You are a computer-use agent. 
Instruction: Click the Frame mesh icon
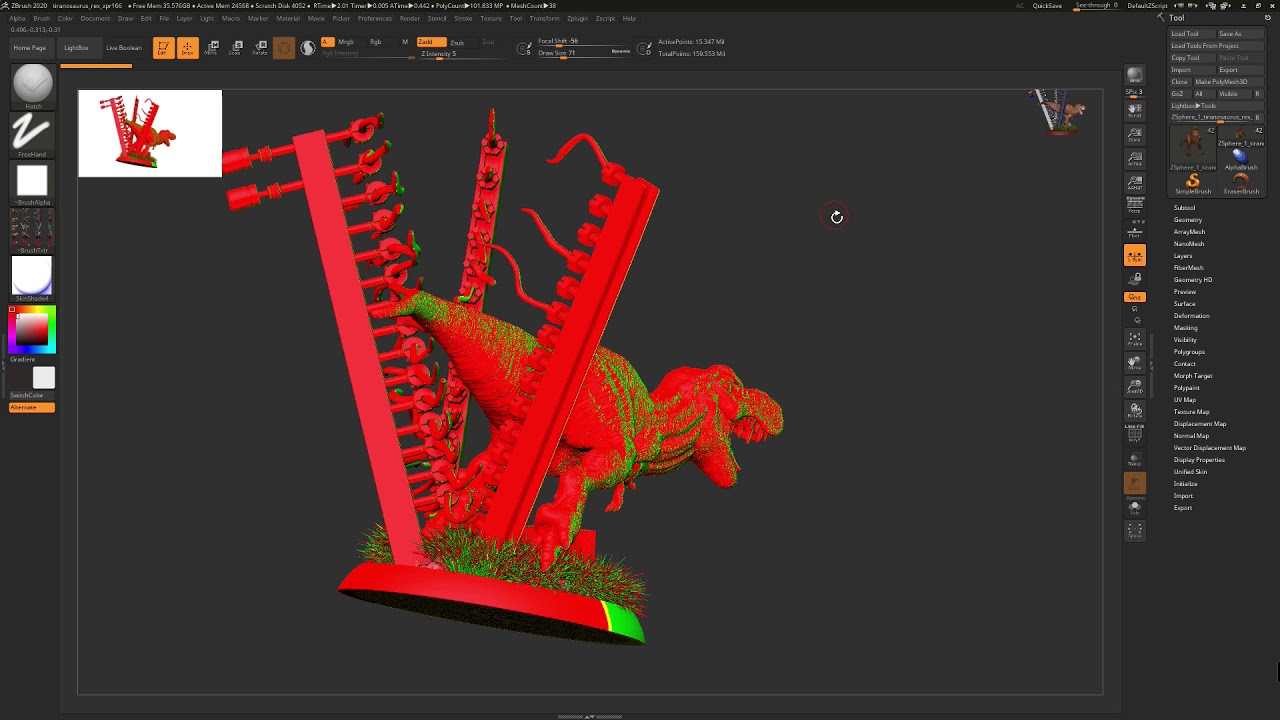tap(1135, 340)
